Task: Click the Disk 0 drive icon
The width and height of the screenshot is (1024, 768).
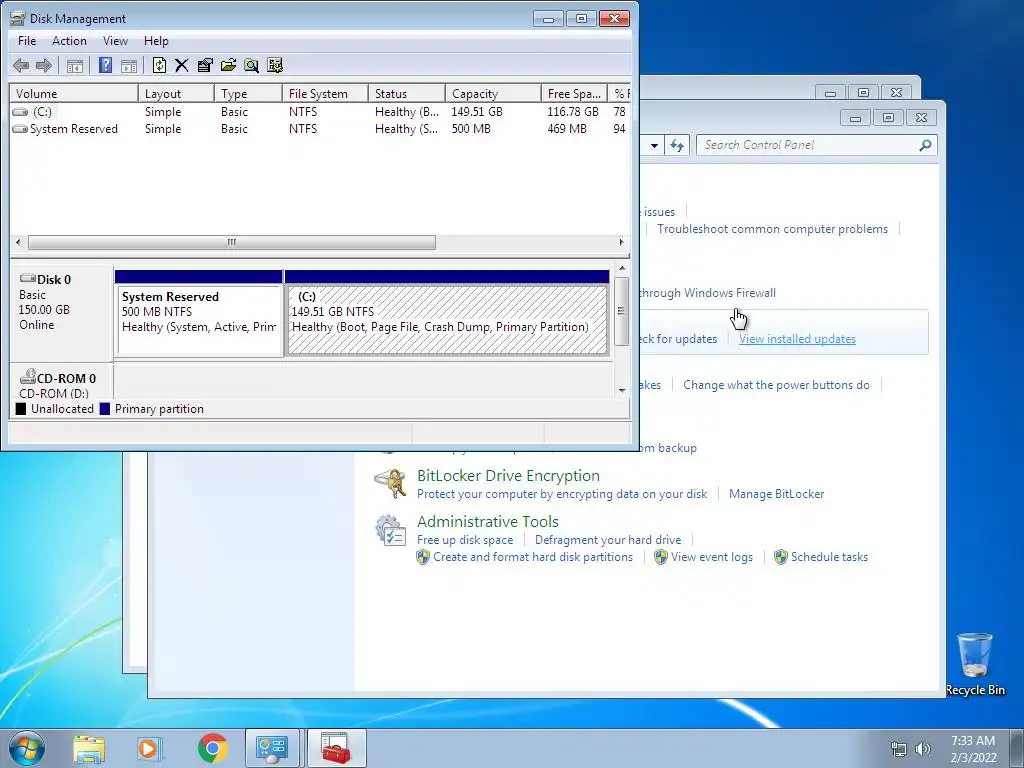Action: 27,278
